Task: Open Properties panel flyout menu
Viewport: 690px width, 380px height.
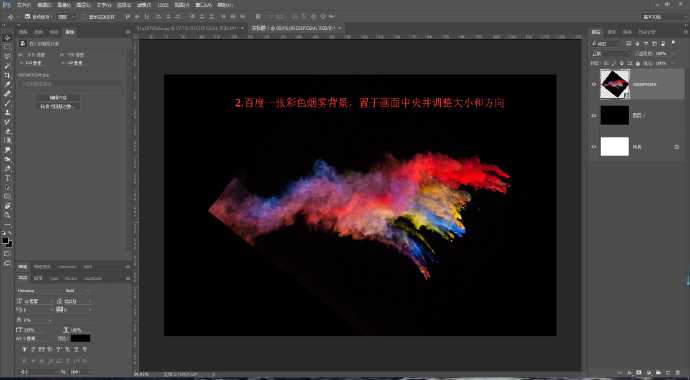Action: coord(127,32)
